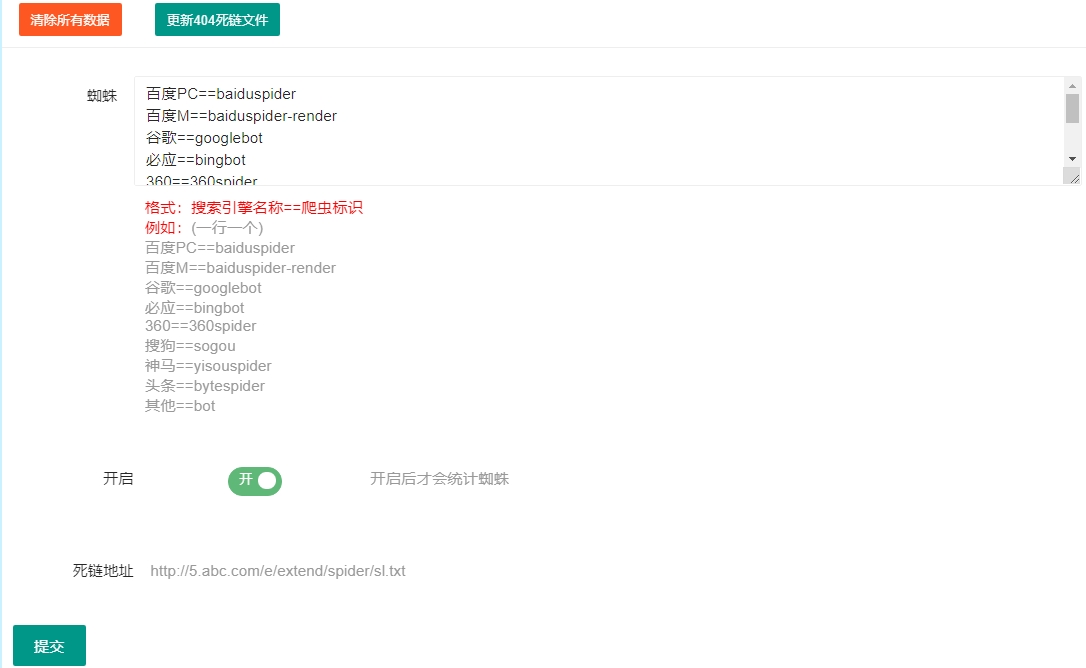Click the example line 头条==bytespider
Screen dimensions: 1086x668
[x=205, y=386]
